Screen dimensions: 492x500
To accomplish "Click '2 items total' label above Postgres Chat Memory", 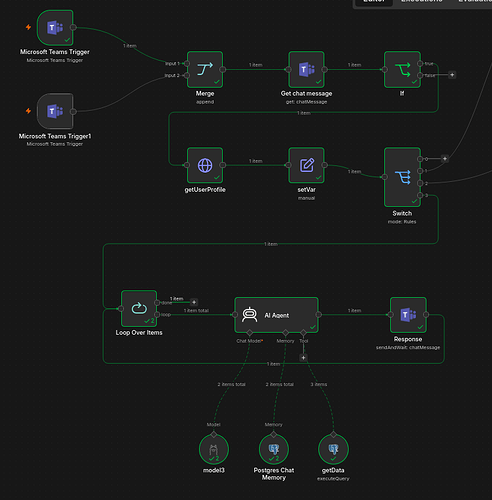I will coord(280,384).
